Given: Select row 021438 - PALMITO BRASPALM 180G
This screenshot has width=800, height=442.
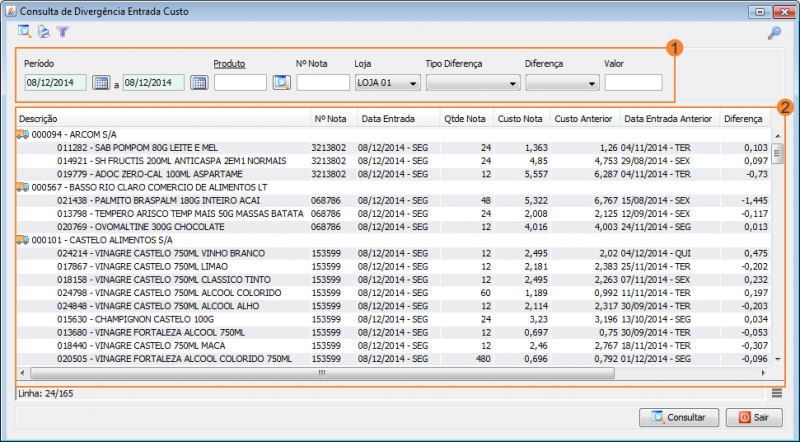Looking at the screenshot, I should 393,200.
